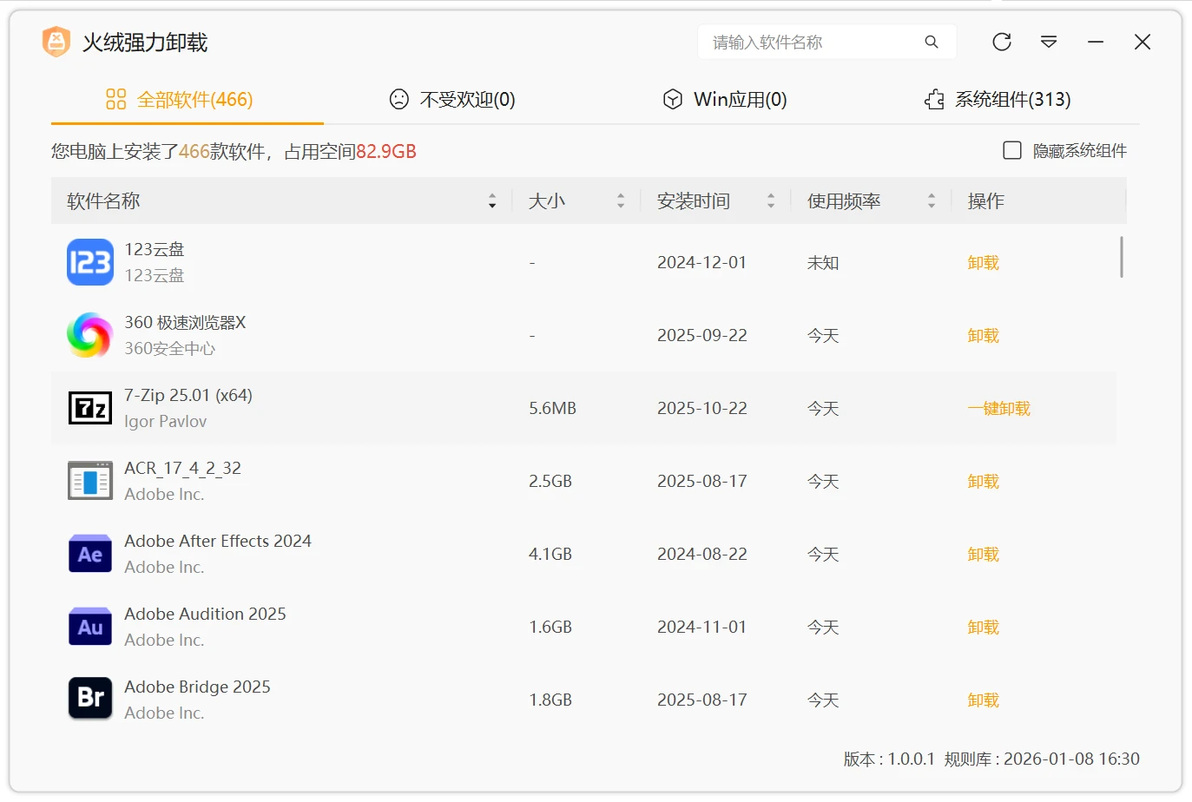The image size is (1192, 802).
Task: Select the 7-Zip 25.01 (x64) name
Action: 189,395
